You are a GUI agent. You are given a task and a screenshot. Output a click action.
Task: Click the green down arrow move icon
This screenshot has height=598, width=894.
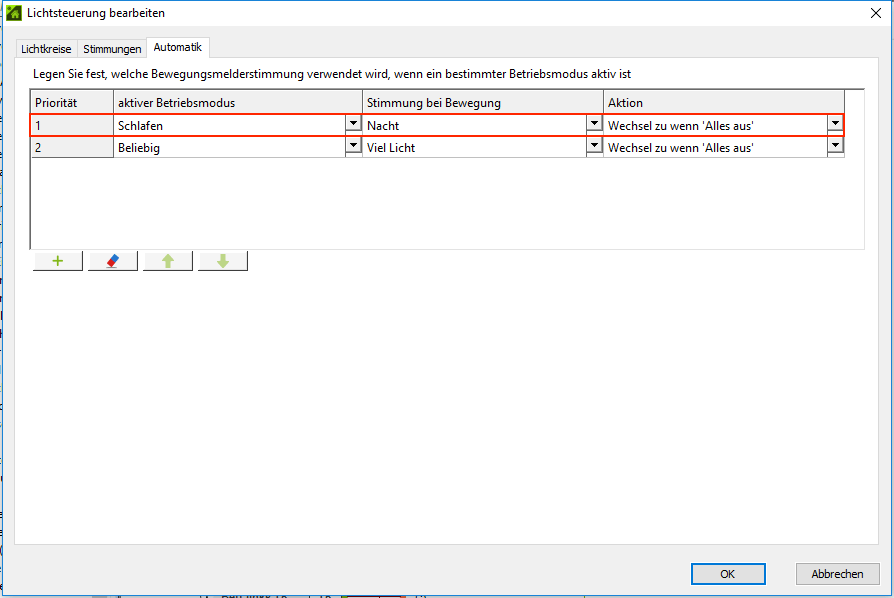click(x=223, y=261)
